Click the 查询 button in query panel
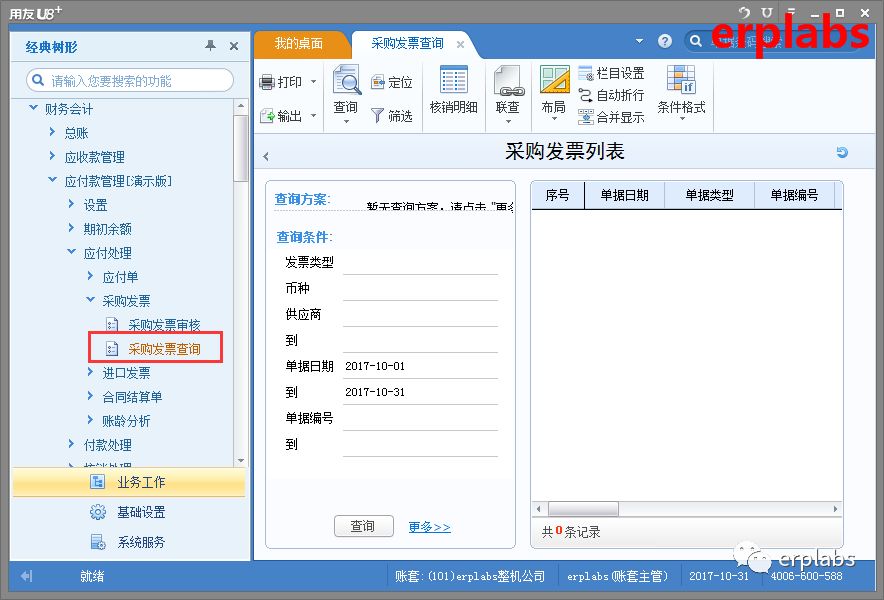Image resolution: width=884 pixels, height=600 pixels. pos(364,526)
